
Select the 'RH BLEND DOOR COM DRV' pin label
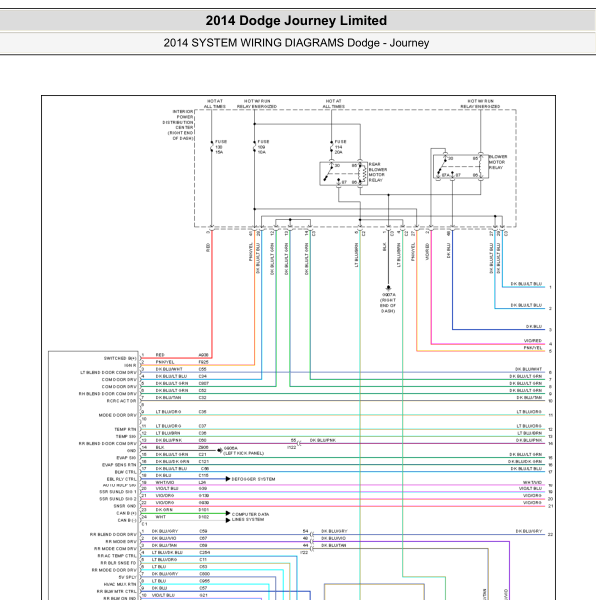click(x=107, y=394)
